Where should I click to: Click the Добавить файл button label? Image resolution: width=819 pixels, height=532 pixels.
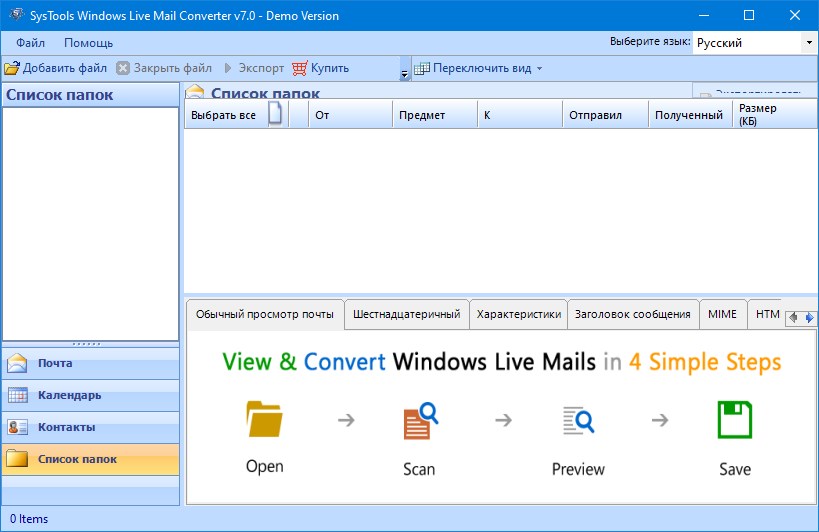click(x=65, y=68)
